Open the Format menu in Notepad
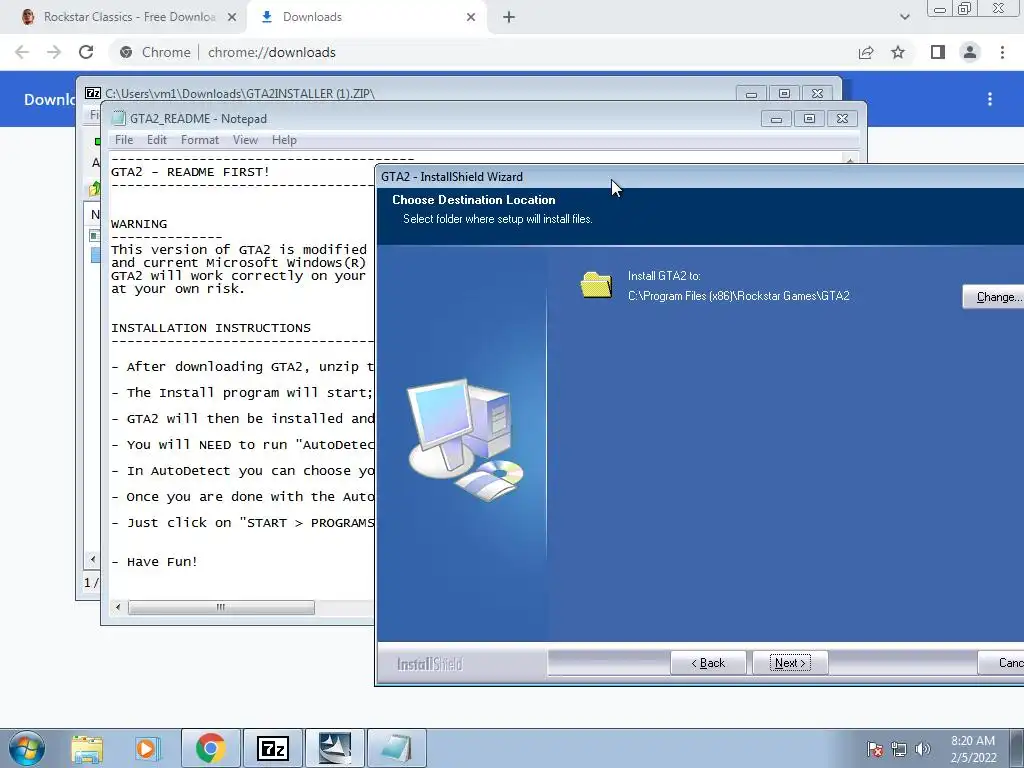1024x768 pixels. 200,140
